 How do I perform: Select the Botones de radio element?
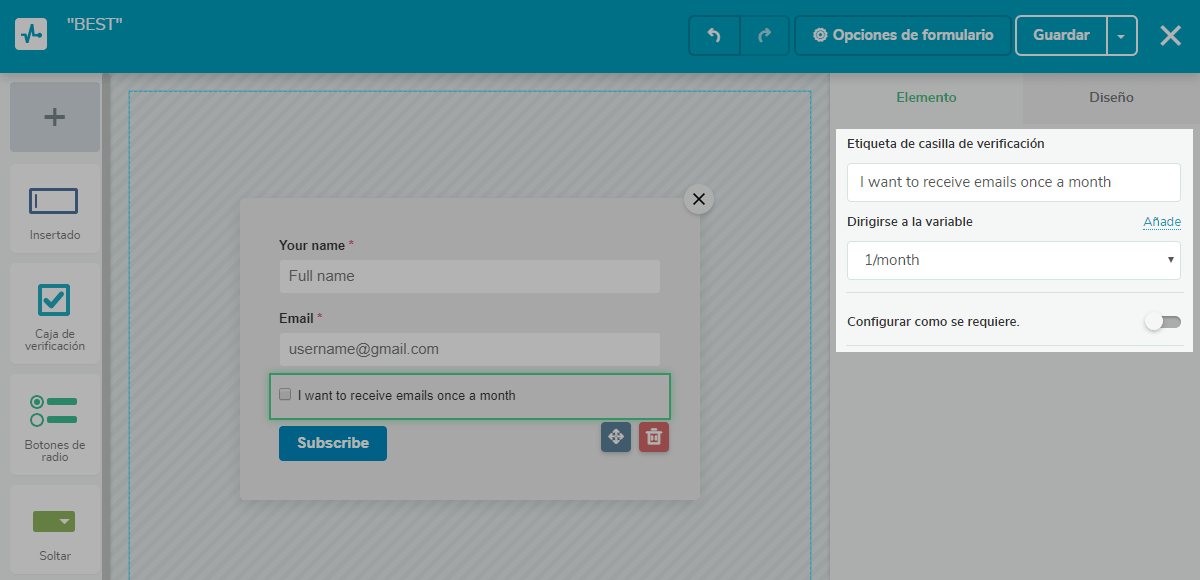[55, 425]
